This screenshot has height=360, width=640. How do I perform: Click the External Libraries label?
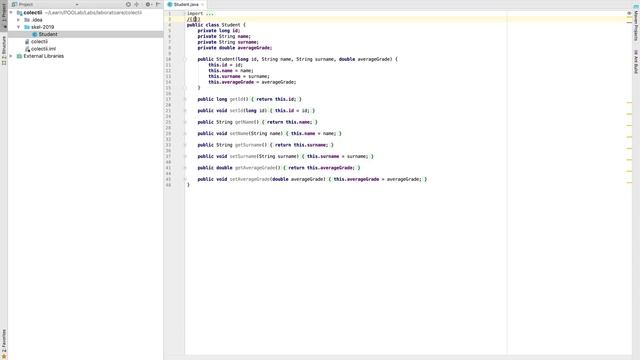coord(44,56)
